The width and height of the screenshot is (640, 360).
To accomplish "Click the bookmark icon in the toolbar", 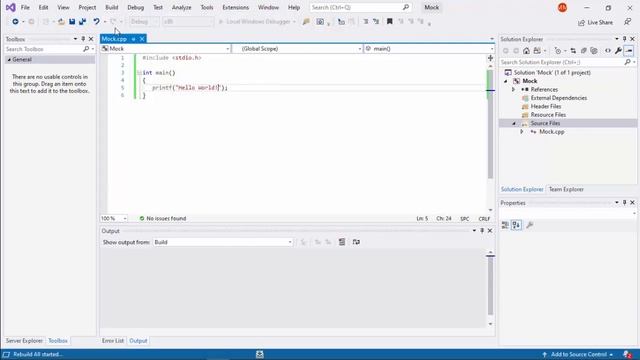I will pyautogui.click(x=389, y=22).
